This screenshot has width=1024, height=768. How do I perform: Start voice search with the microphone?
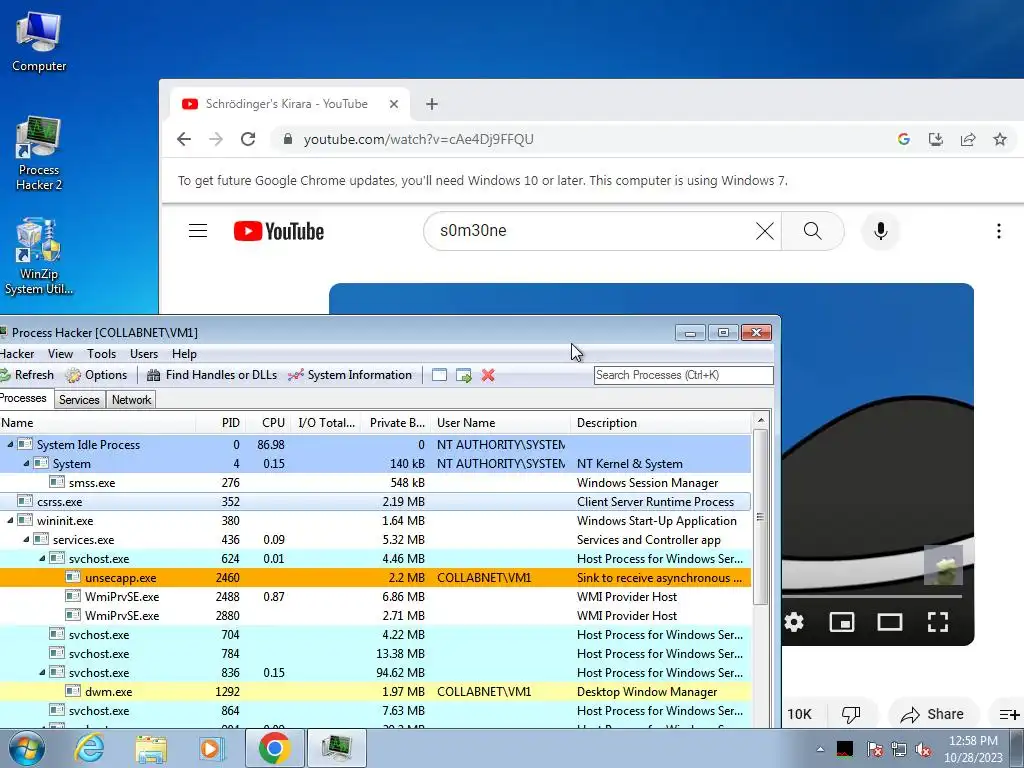tap(881, 231)
